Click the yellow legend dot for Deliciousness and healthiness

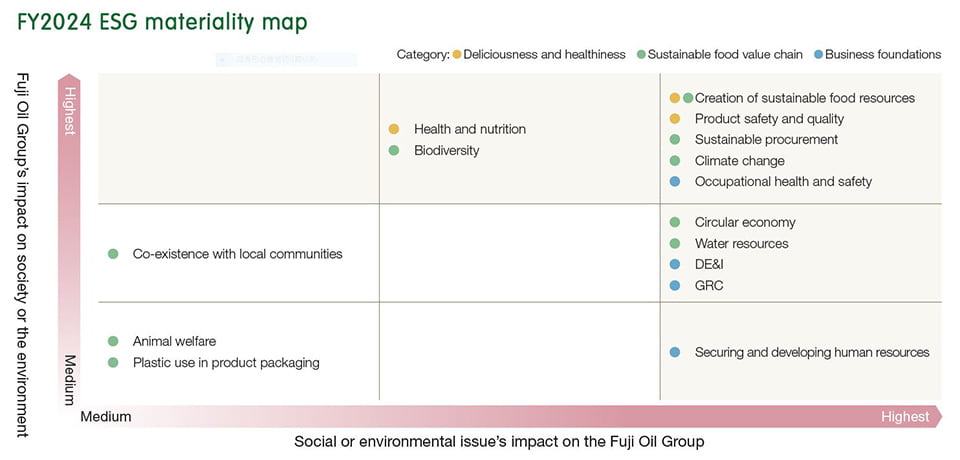tap(457, 55)
